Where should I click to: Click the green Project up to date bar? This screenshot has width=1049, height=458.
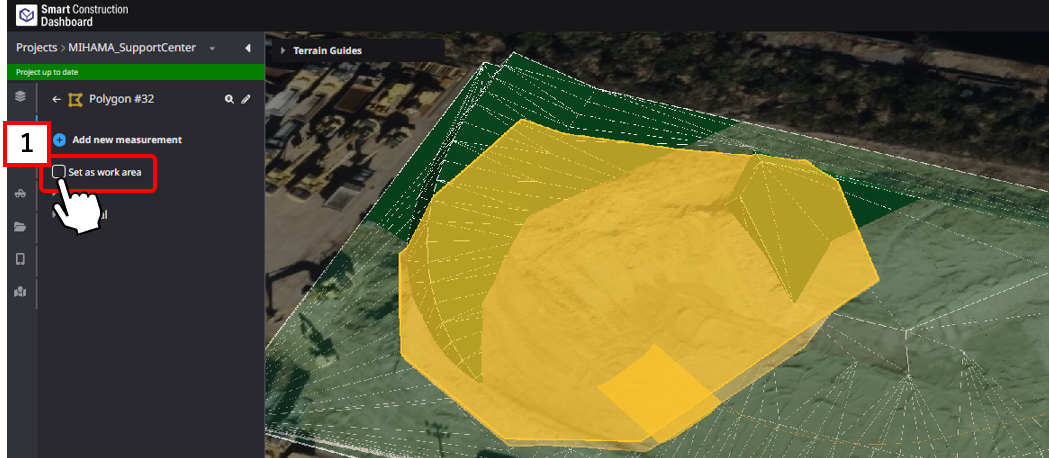pos(135,73)
